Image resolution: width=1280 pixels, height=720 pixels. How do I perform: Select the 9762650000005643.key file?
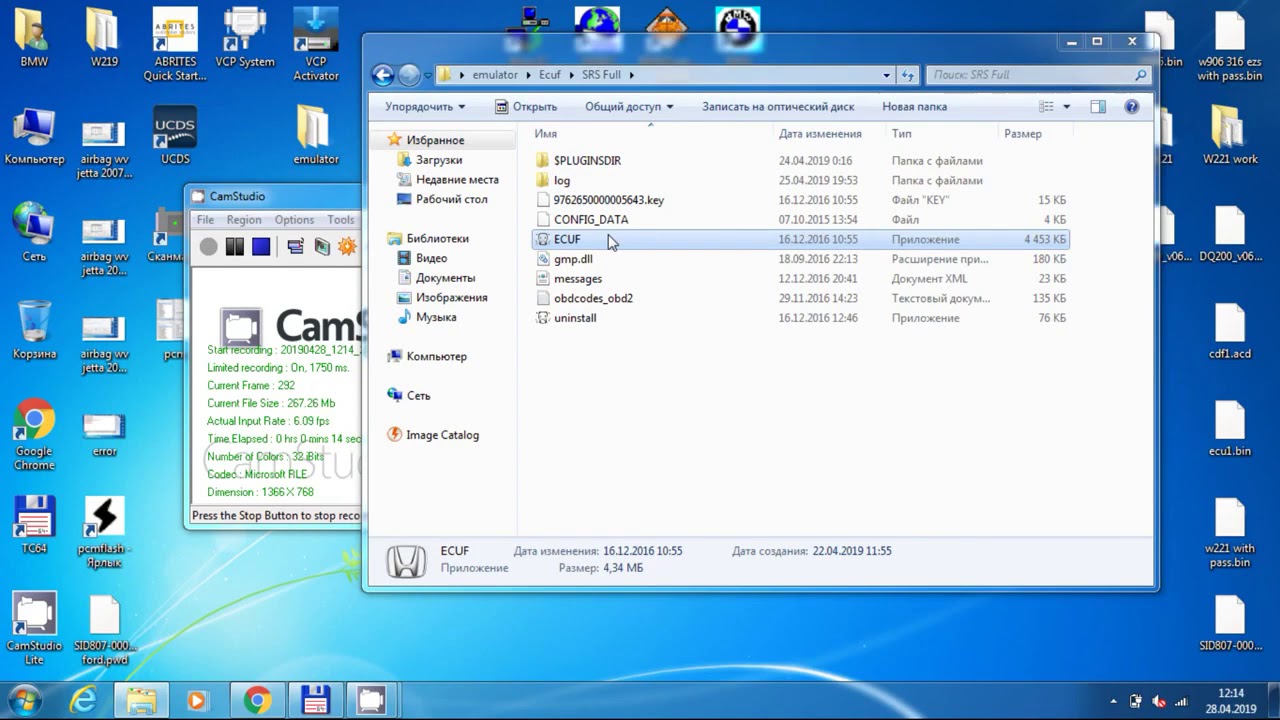(608, 200)
